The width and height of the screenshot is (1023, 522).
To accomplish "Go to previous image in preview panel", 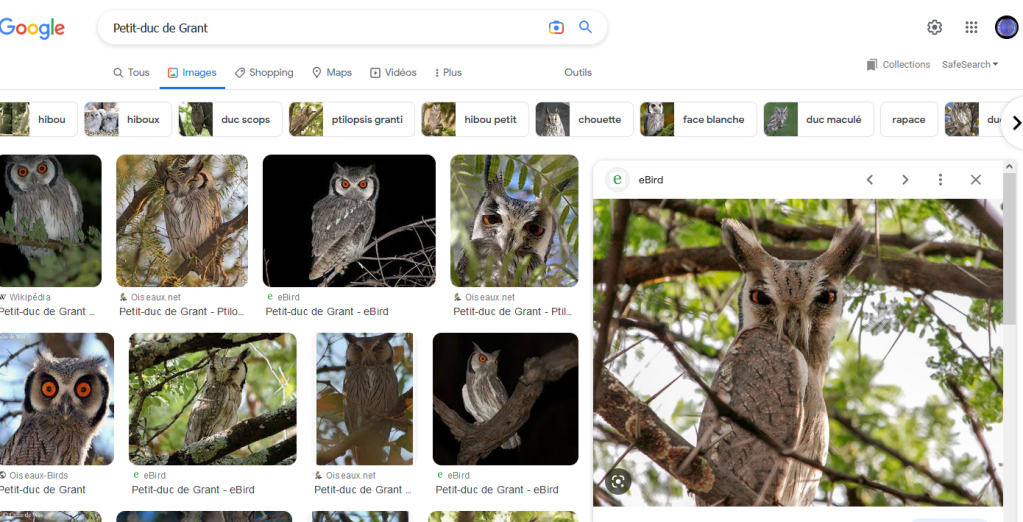I will click(870, 180).
